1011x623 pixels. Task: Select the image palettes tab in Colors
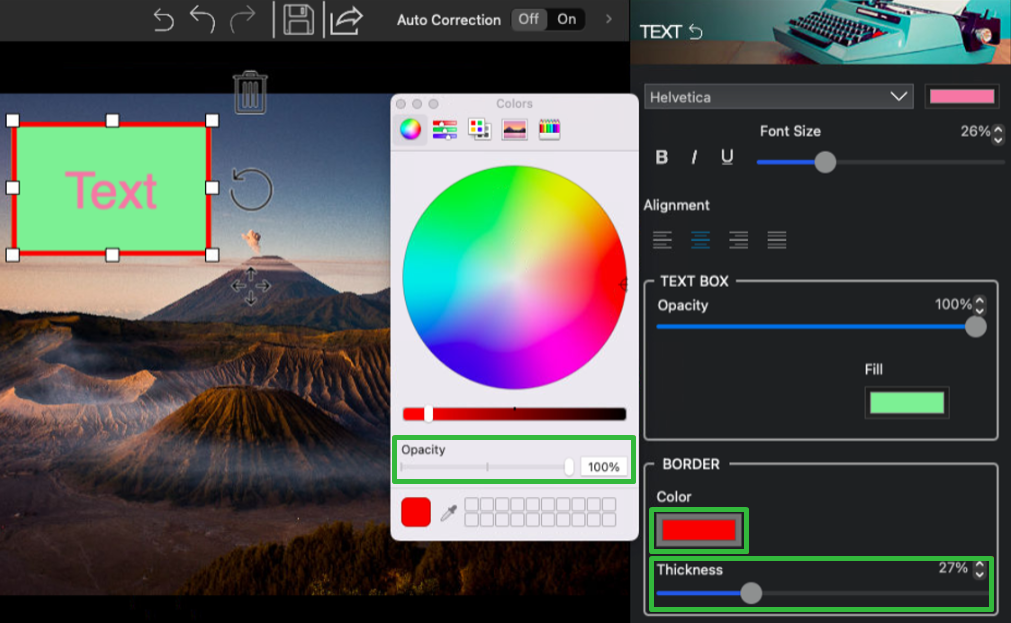coord(515,129)
